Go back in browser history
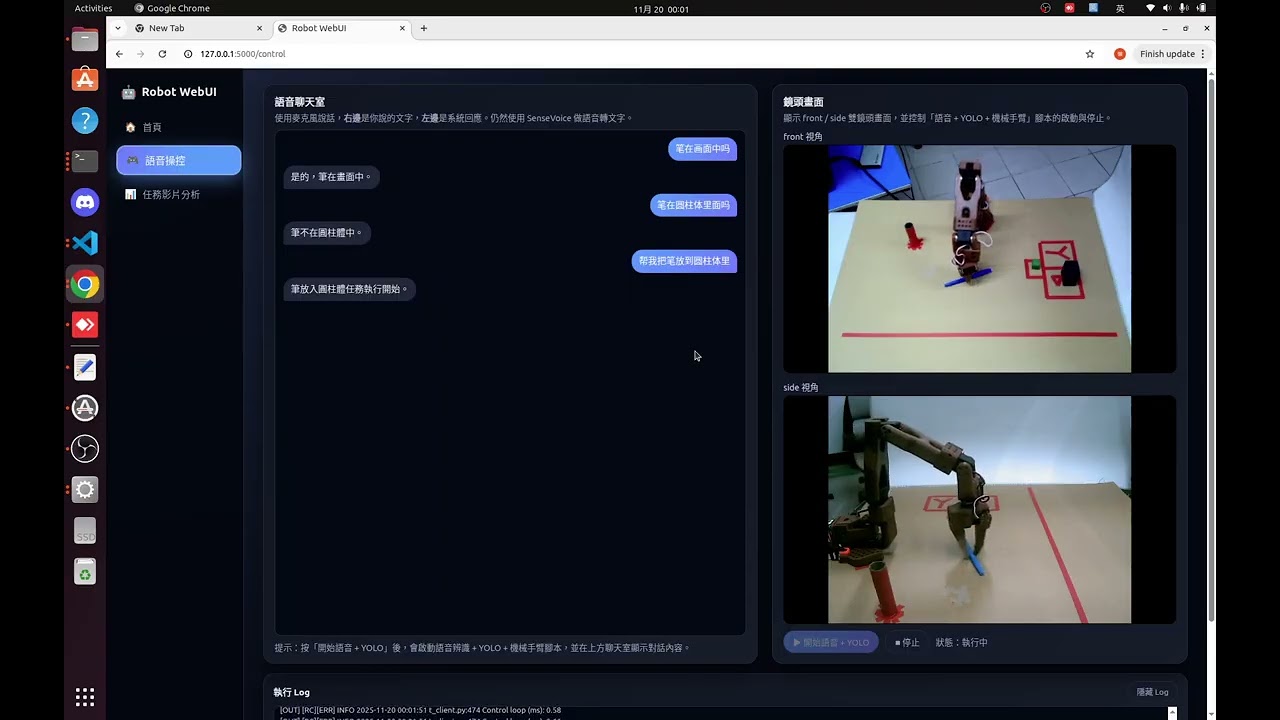 (x=119, y=54)
